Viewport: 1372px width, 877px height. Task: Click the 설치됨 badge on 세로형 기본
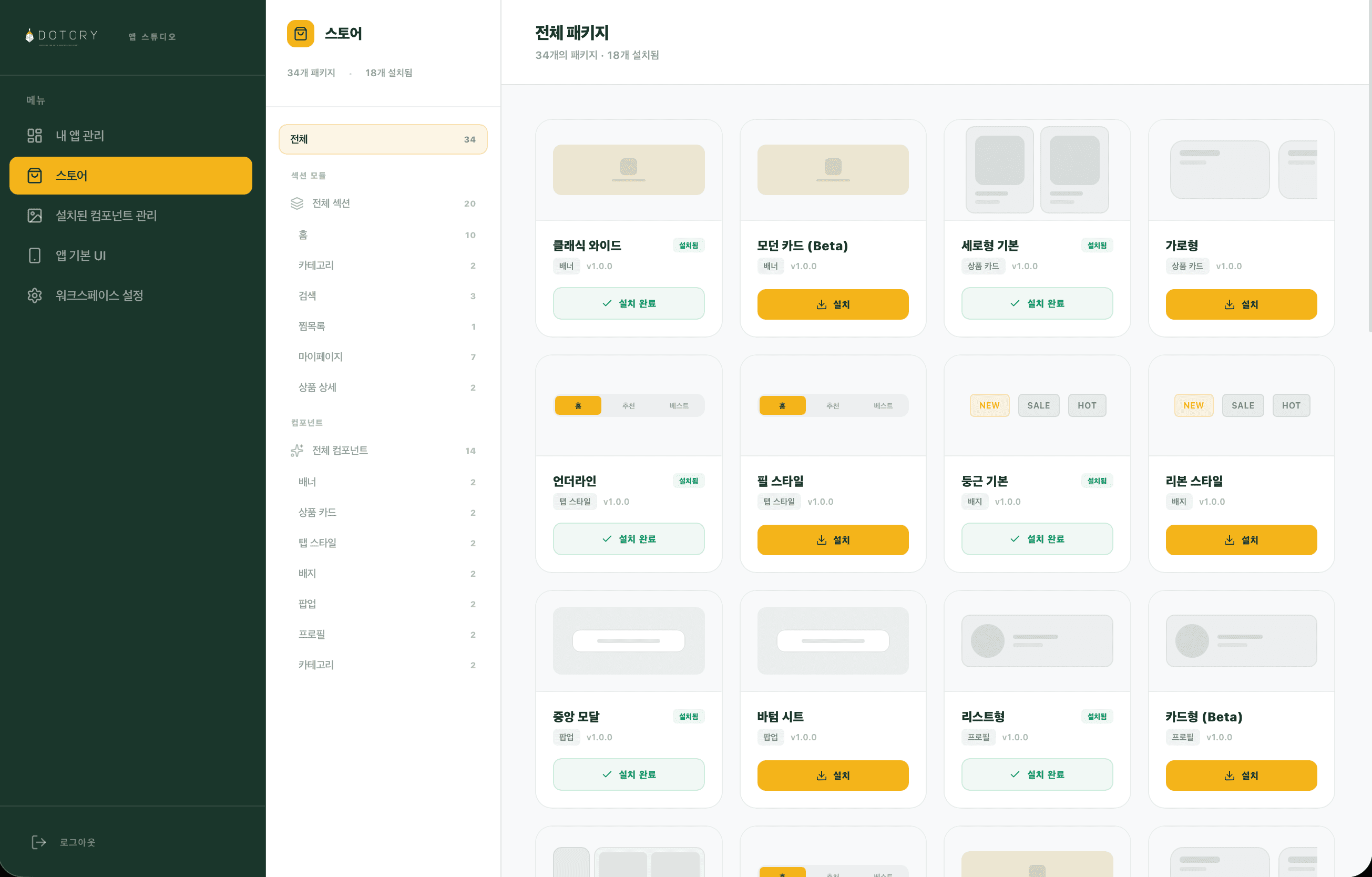pyautogui.click(x=1097, y=246)
